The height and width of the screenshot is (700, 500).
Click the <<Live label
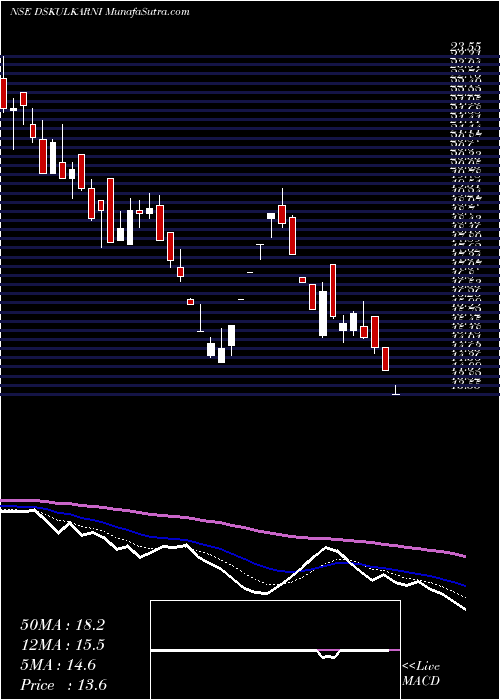[x=421, y=667]
